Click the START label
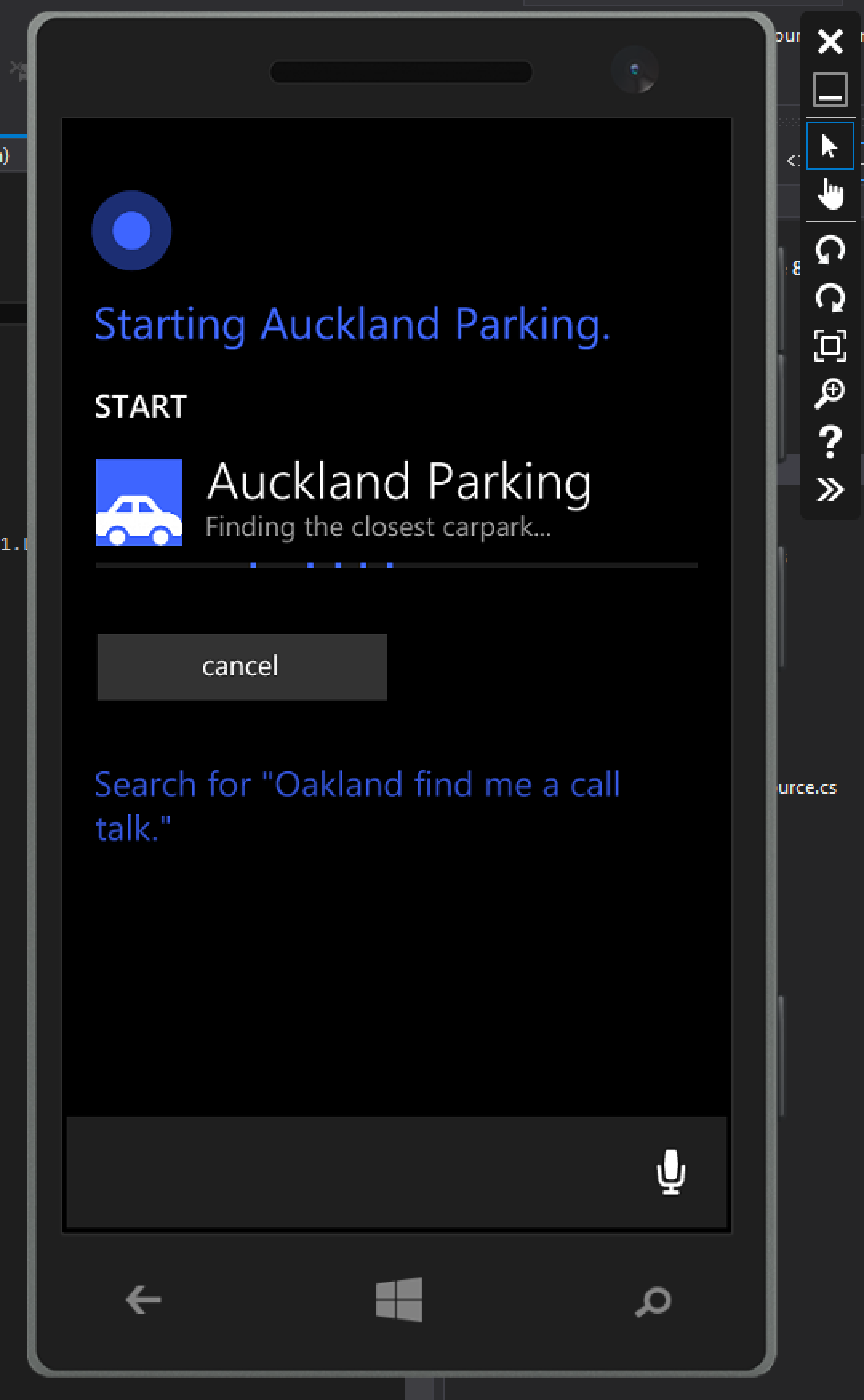 click(x=141, y=406)
